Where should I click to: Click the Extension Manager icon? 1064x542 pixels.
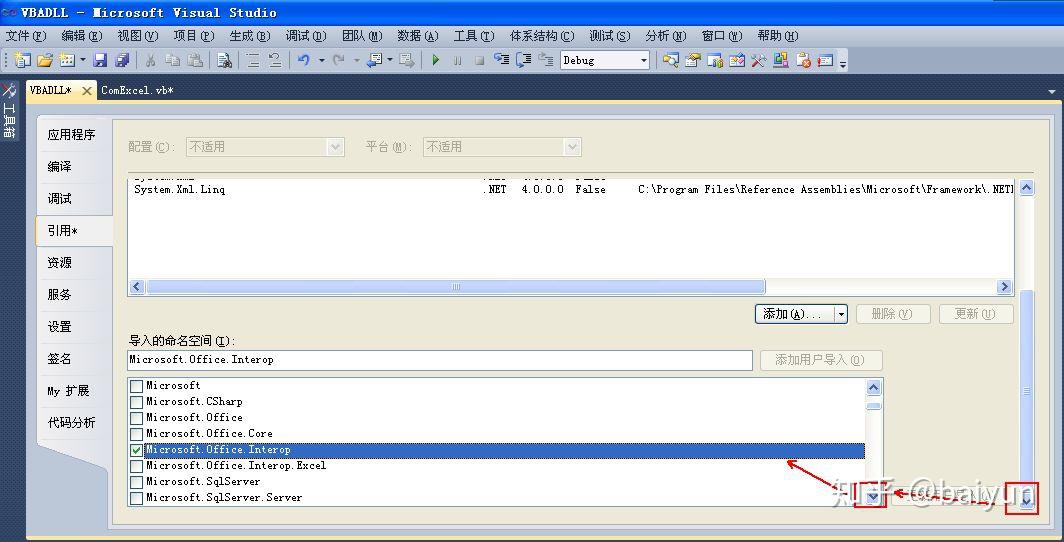click(780, 60)
